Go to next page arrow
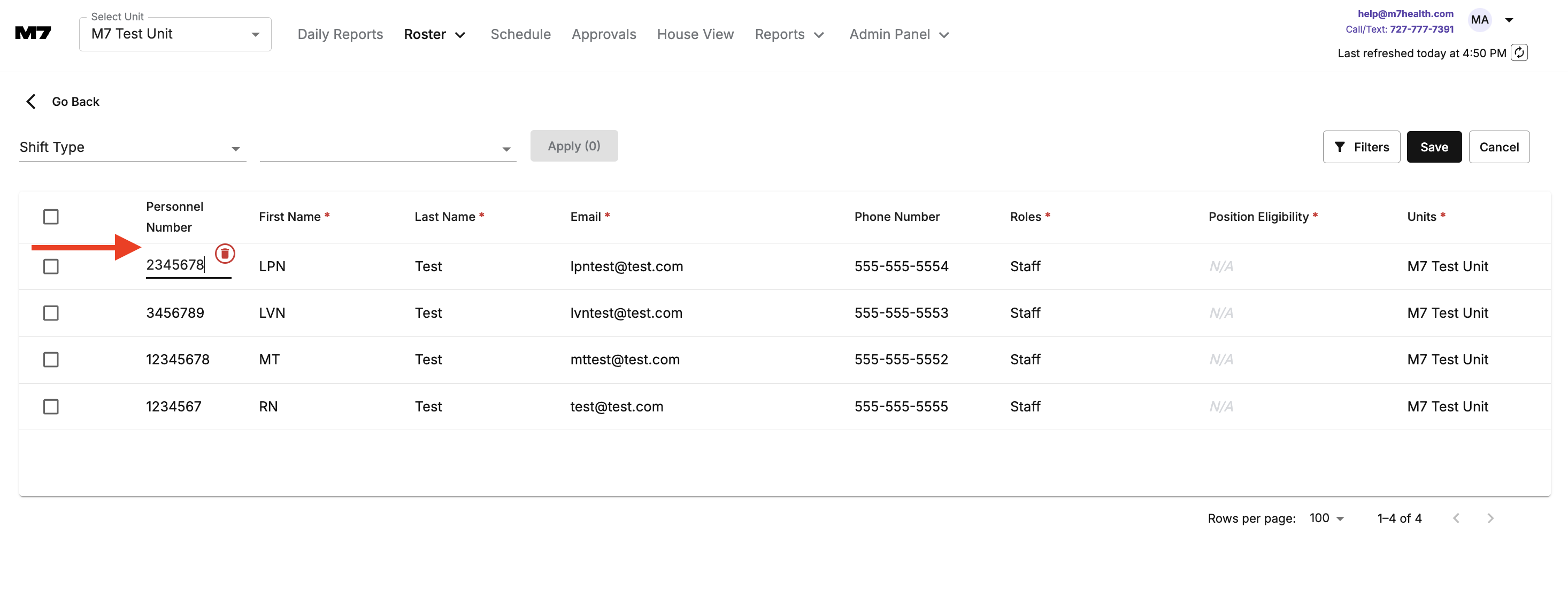This screenshot has height=596, width=1568. (x=1490, y=518)
